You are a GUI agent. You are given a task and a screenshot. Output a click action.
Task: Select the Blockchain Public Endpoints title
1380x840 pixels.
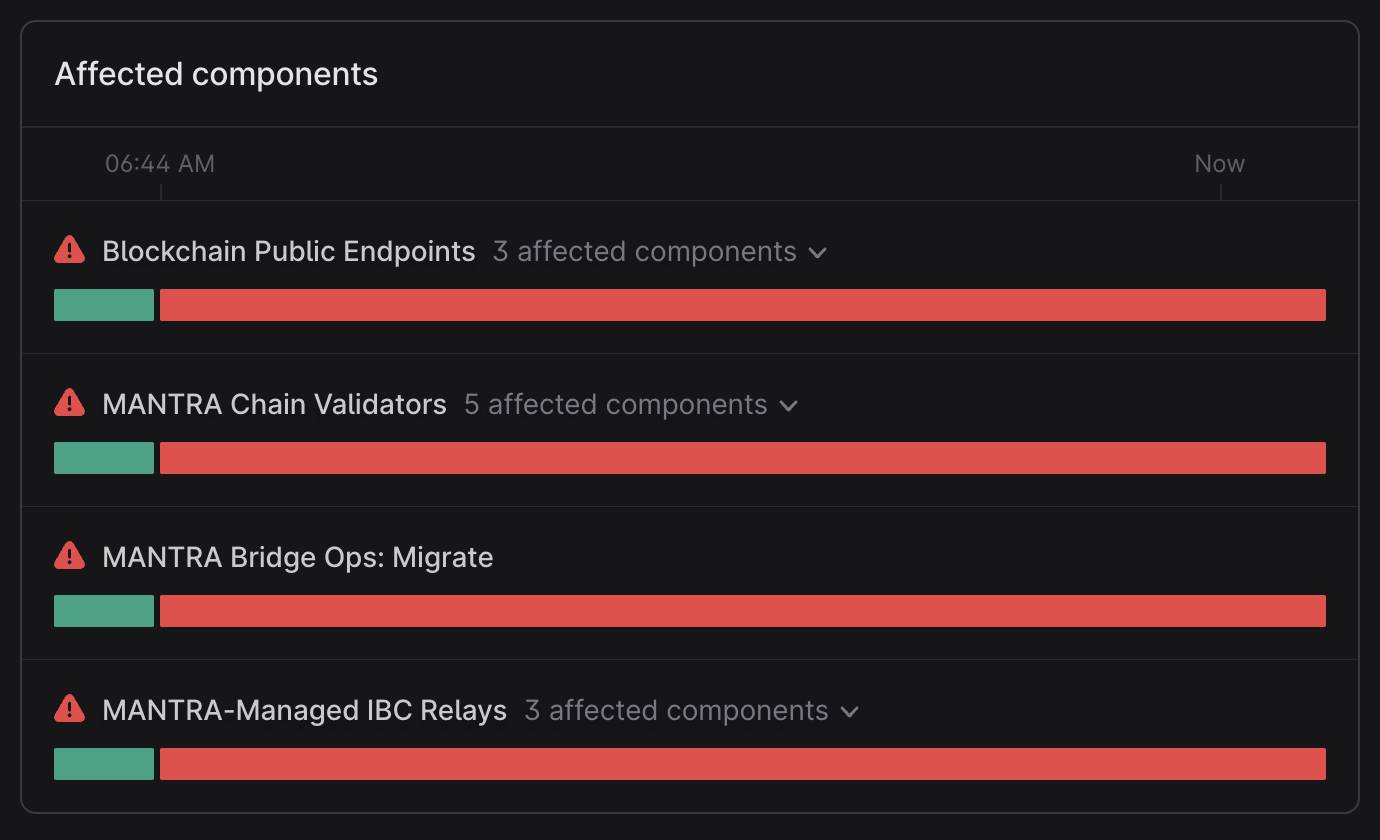(289, 251)
